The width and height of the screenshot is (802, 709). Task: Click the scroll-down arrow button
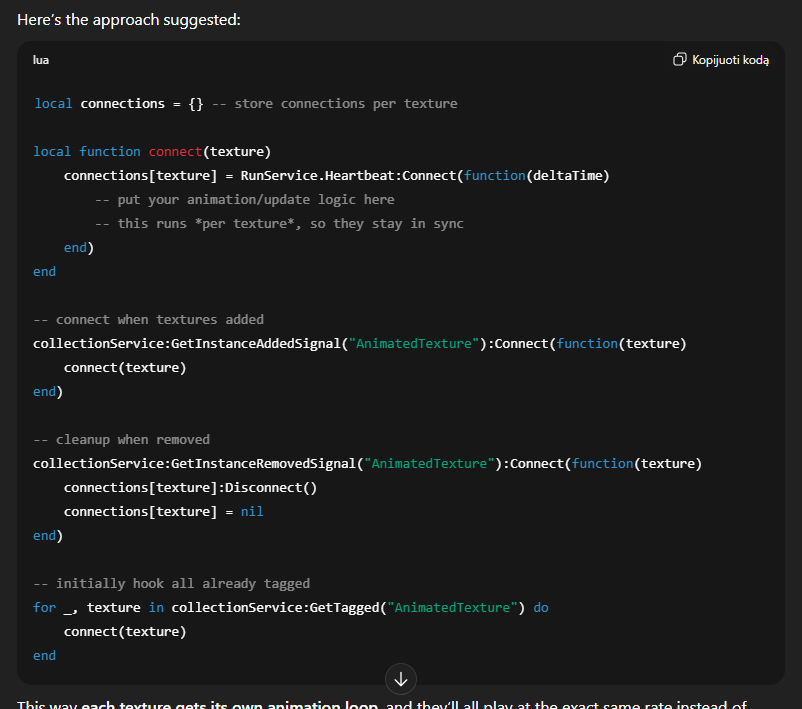(x=400, y=679)
